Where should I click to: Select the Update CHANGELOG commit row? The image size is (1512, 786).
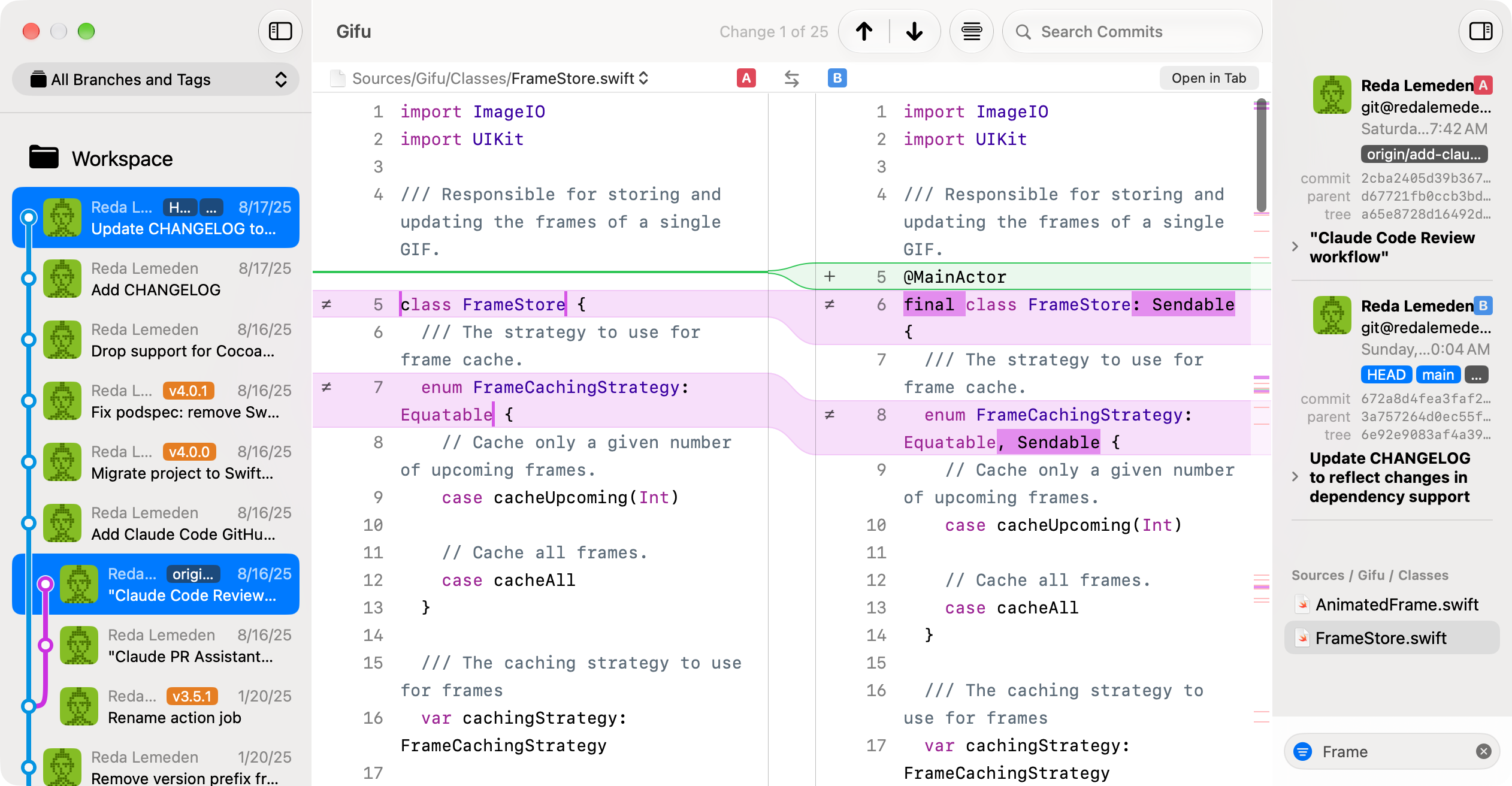(156, 217)
